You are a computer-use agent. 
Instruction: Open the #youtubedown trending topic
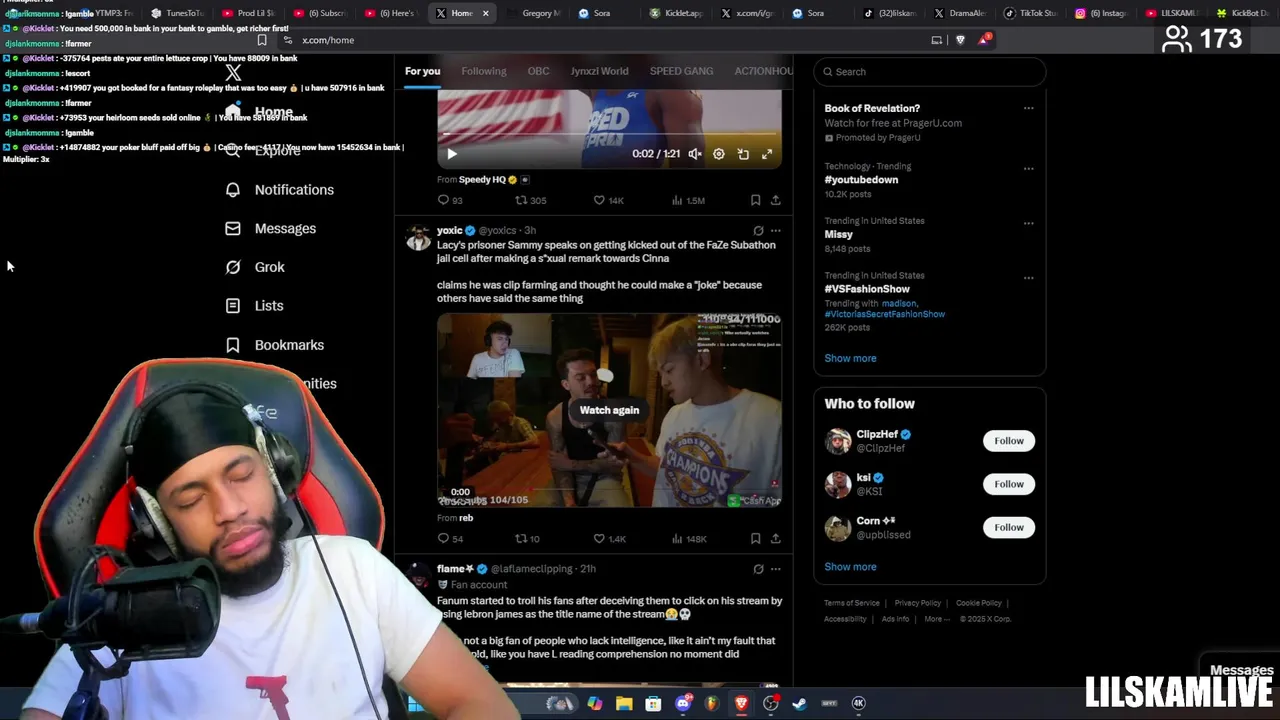click(x=861, y=180)
